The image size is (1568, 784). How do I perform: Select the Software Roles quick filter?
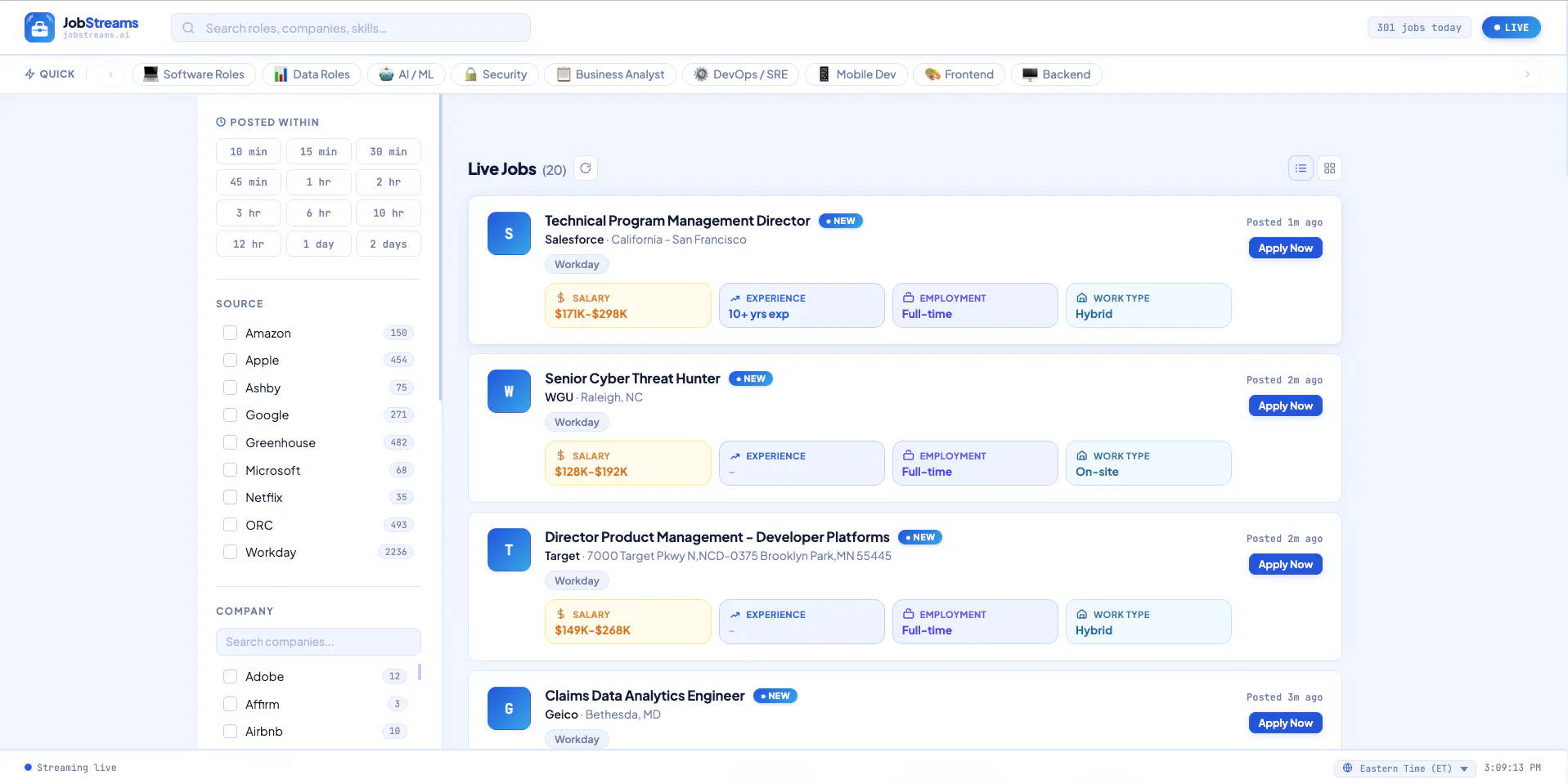194,74
